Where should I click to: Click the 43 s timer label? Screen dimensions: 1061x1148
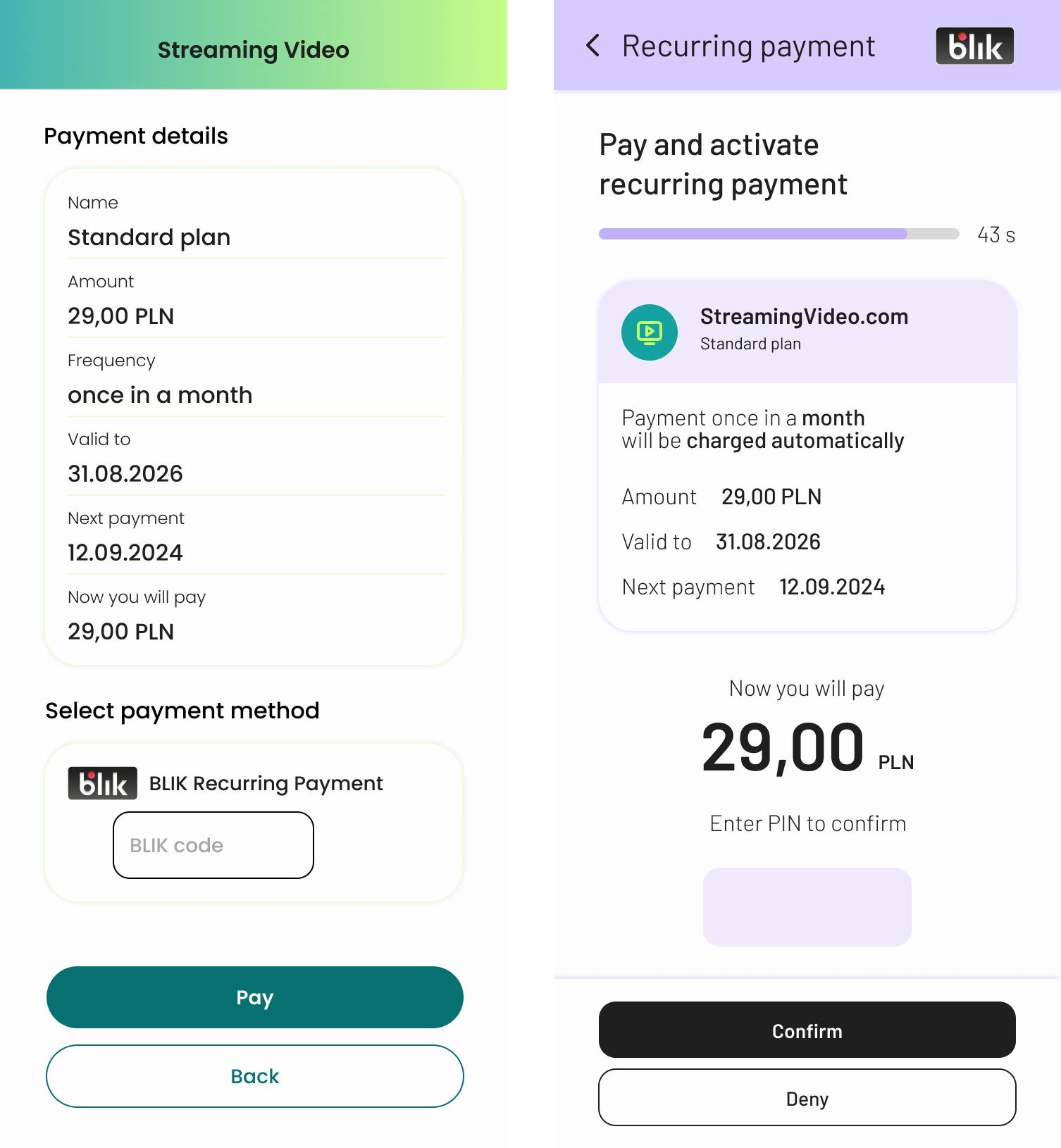pyautogui.click(x=996, y=235)
